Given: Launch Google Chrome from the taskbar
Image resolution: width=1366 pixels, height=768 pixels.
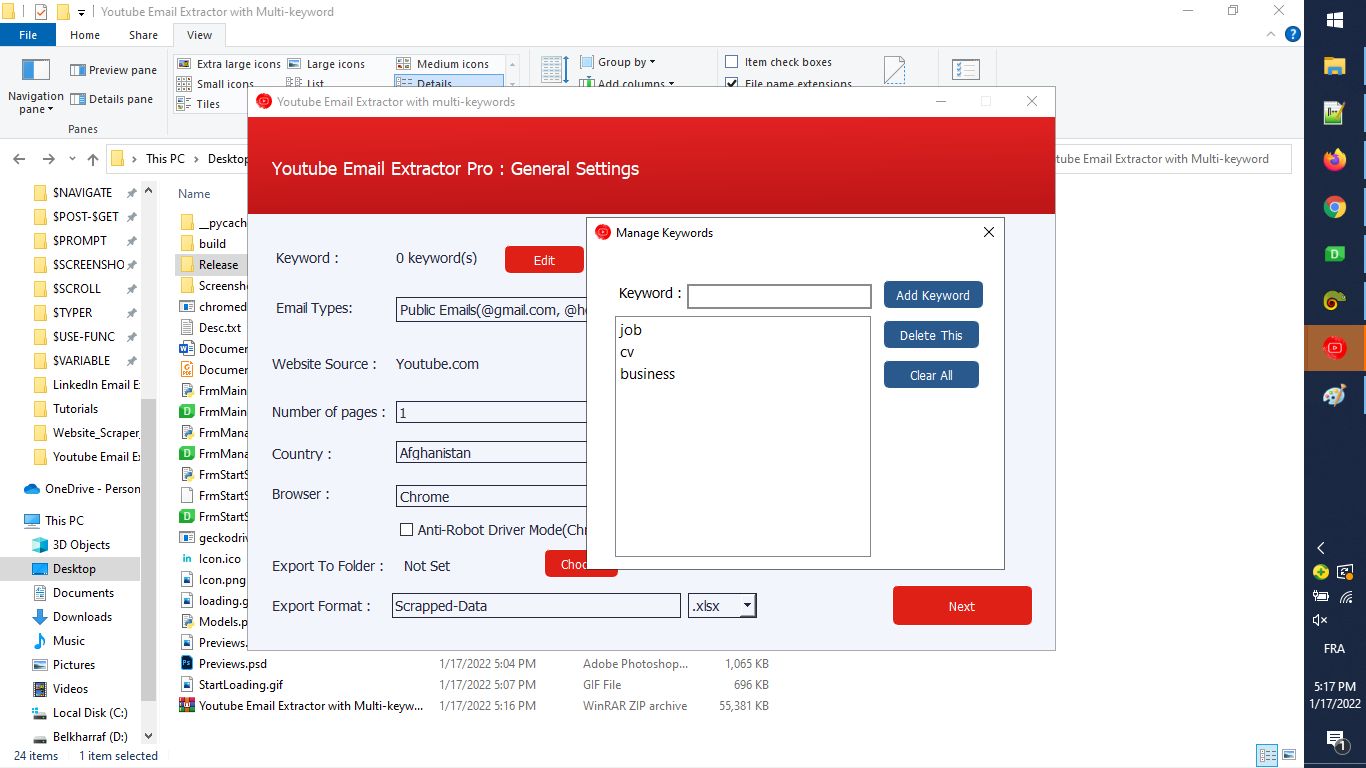Looking at the screenshot, I should coord(1334,207).
